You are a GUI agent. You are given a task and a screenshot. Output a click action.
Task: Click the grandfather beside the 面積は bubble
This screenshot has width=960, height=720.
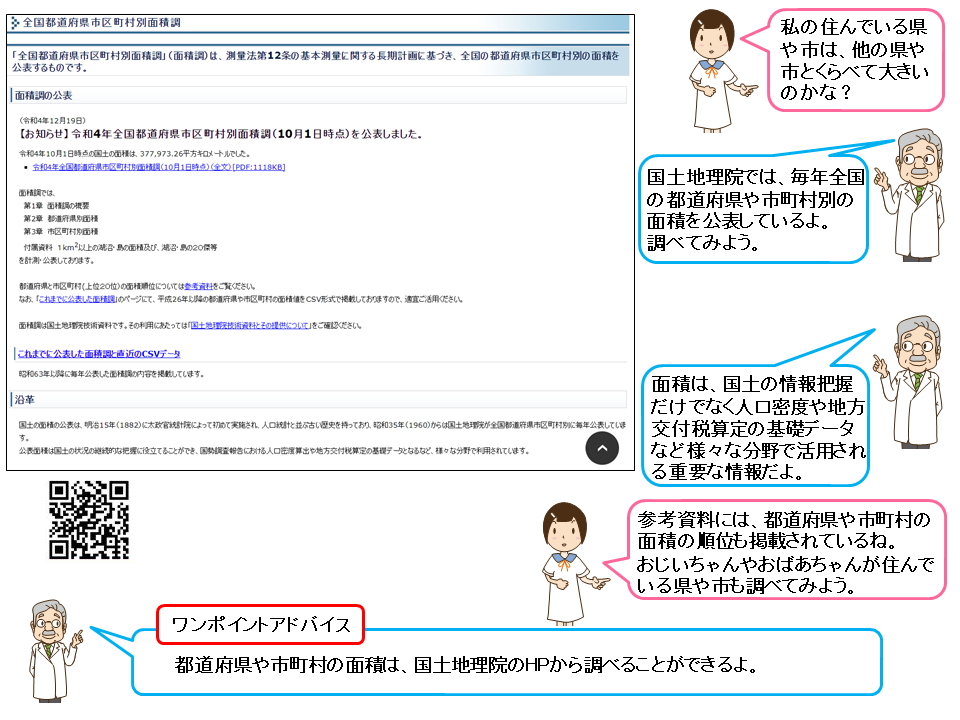(910, 381)
